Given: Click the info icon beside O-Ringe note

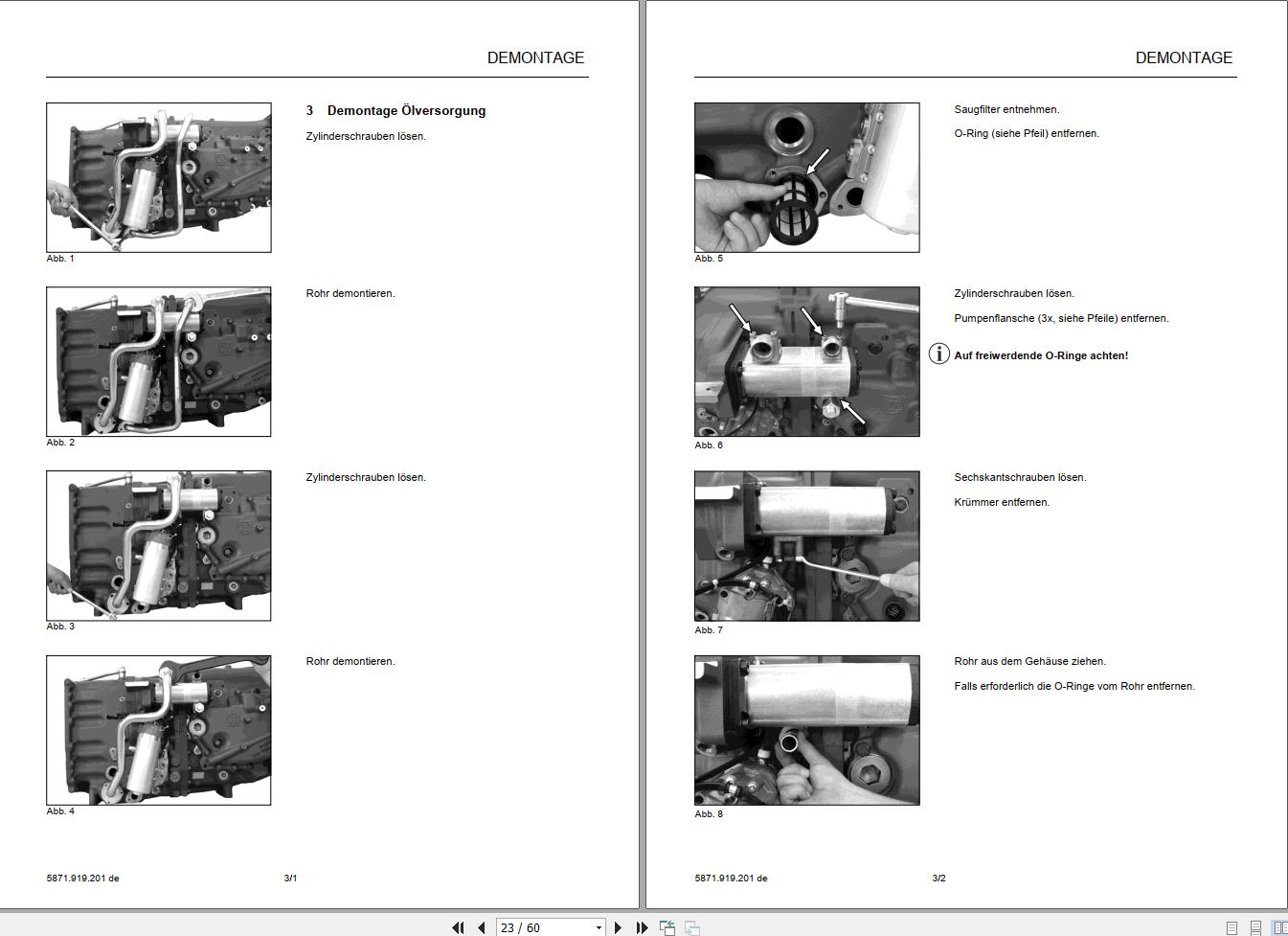Looking at the screenshot, I should point(939,354).
